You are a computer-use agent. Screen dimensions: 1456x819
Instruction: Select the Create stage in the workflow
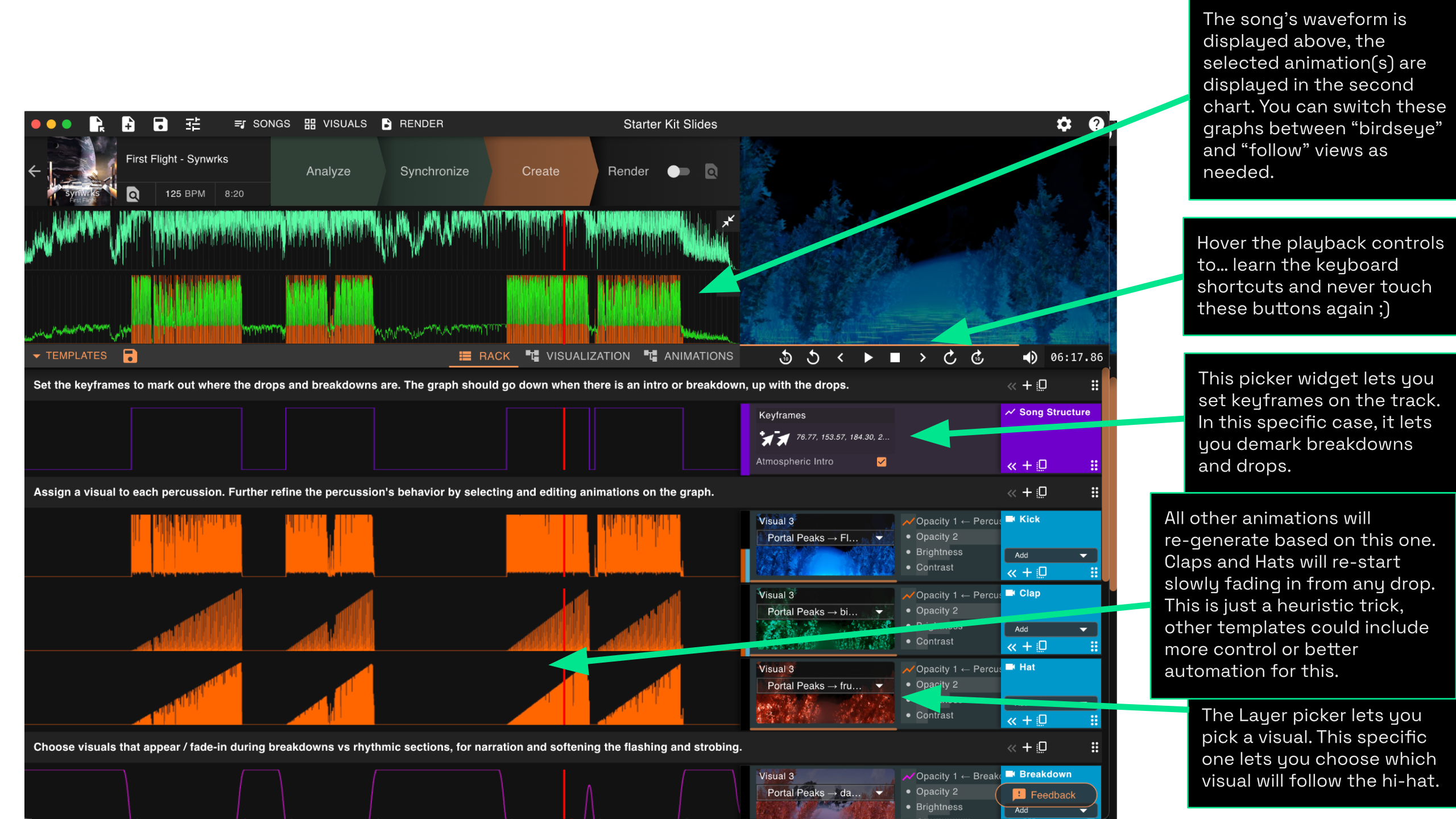(x=540, y=171)
